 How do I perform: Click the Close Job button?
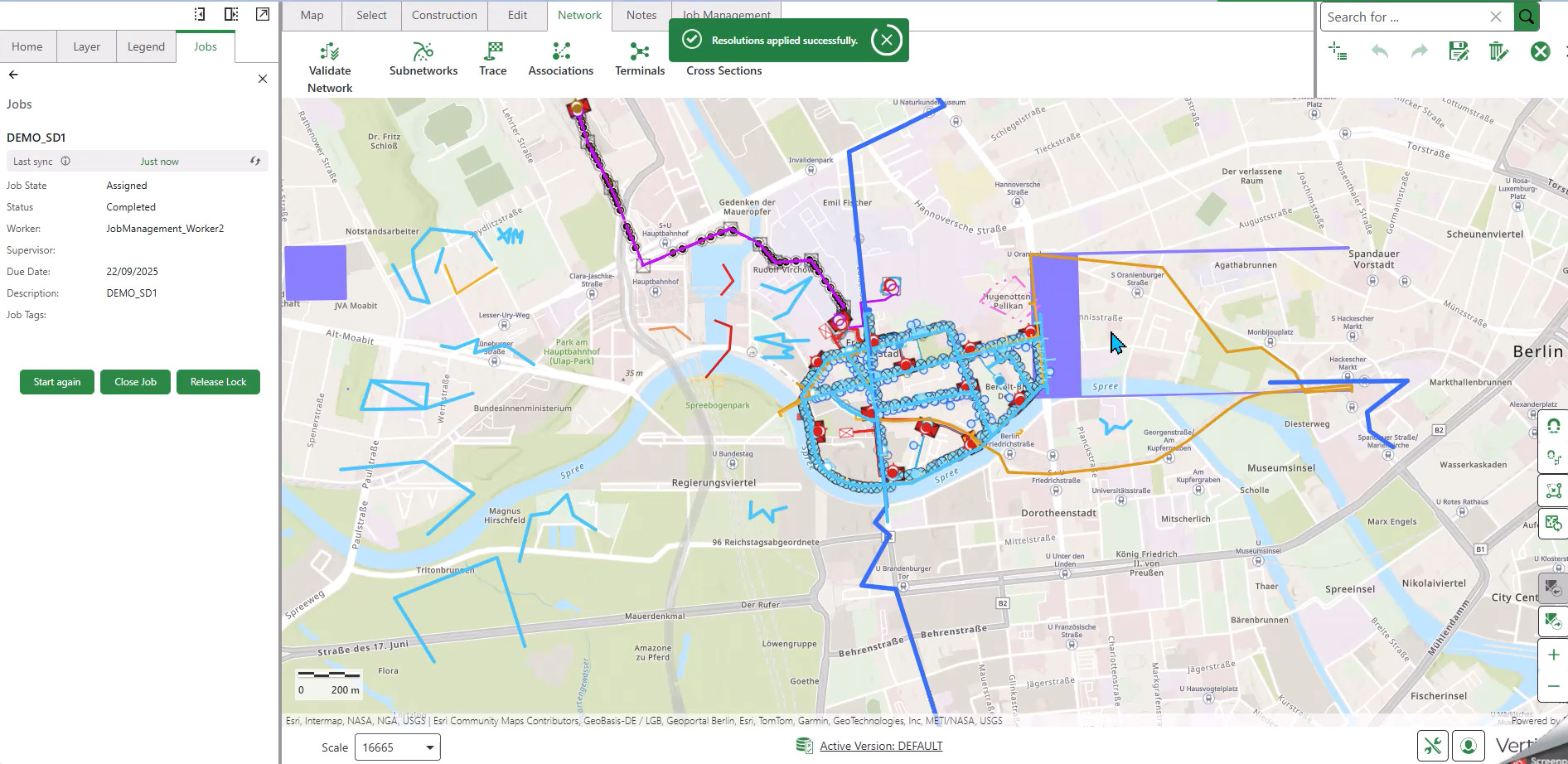point(135,382)
